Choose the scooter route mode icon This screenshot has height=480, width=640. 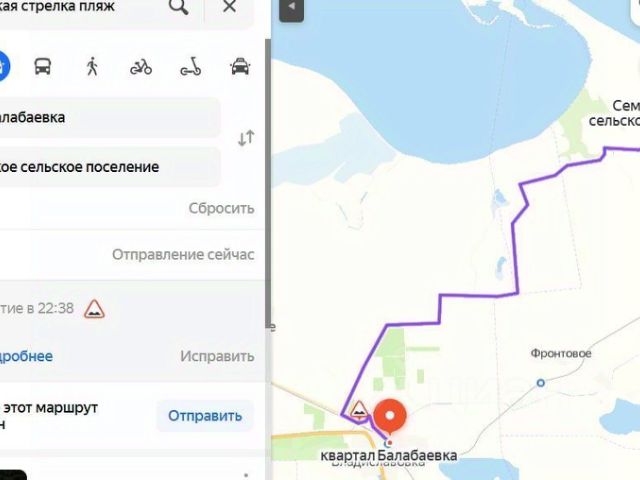click(x=191, y=67)
